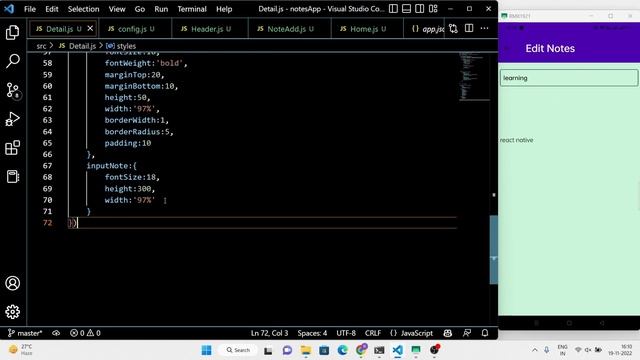Screen dimensions: 640x360
Task: Open the Manage gear icon
Action: pos(12,312)
